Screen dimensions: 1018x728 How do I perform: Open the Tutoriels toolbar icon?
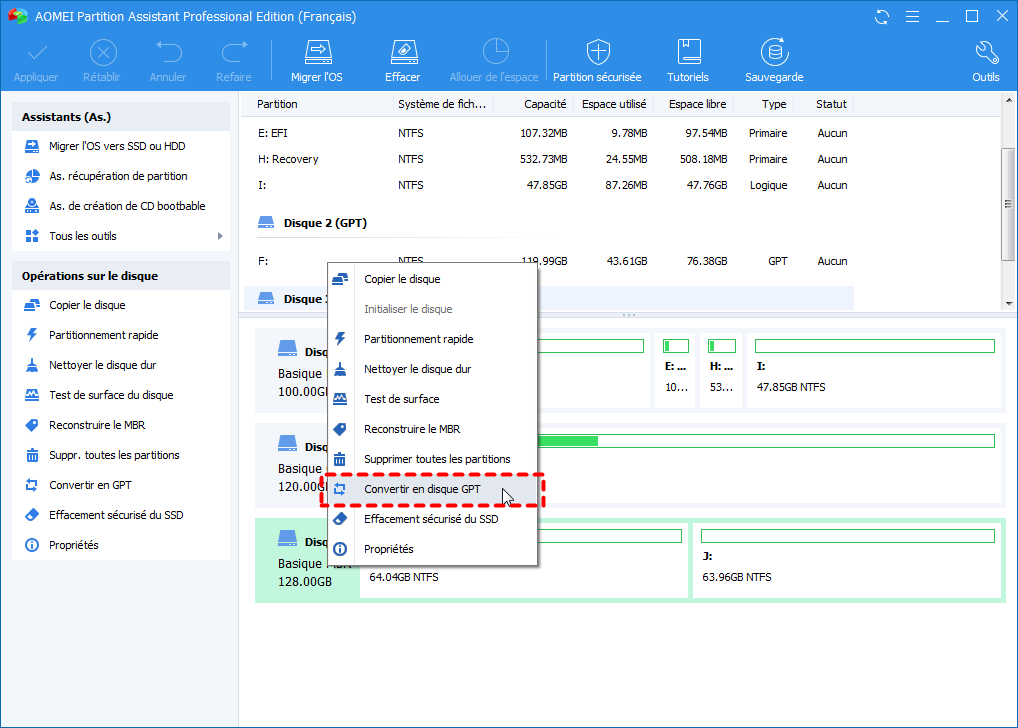(x=688, y=61)
